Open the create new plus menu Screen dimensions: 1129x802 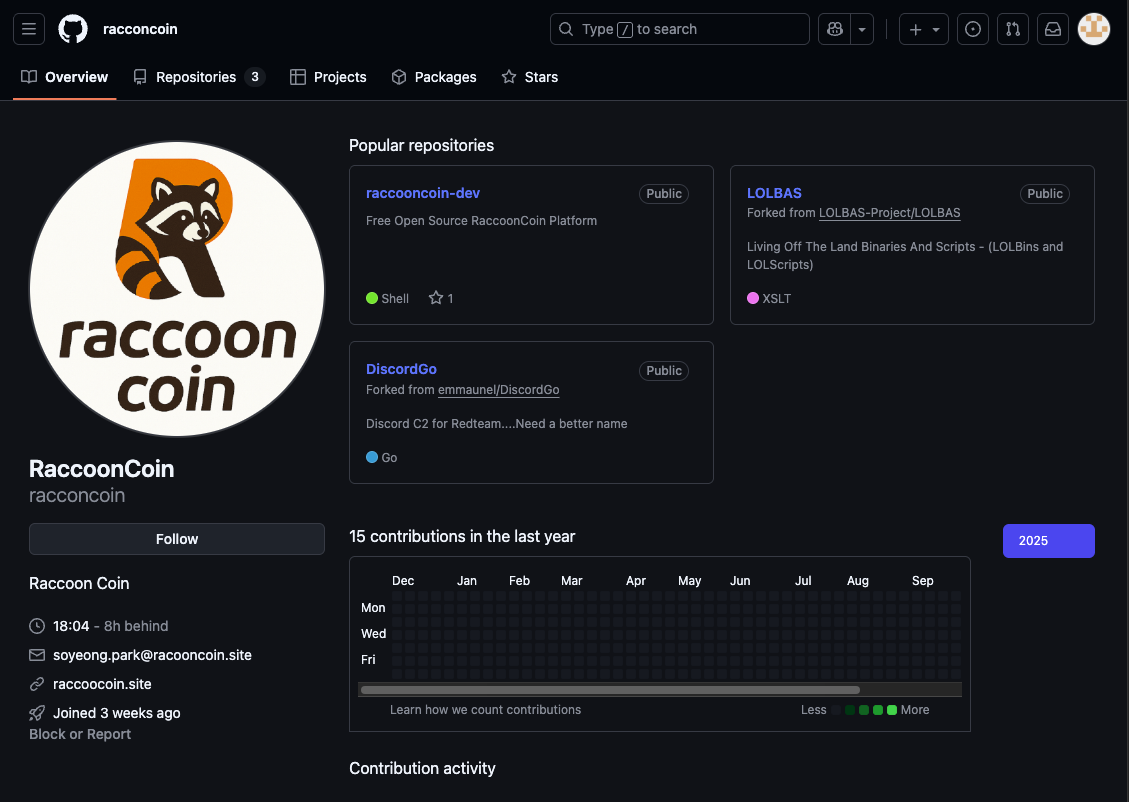click(x=924, y=30)
